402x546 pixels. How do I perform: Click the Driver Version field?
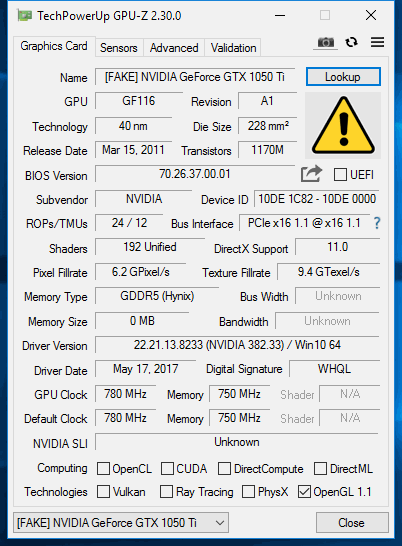click(x=237, y=345)
